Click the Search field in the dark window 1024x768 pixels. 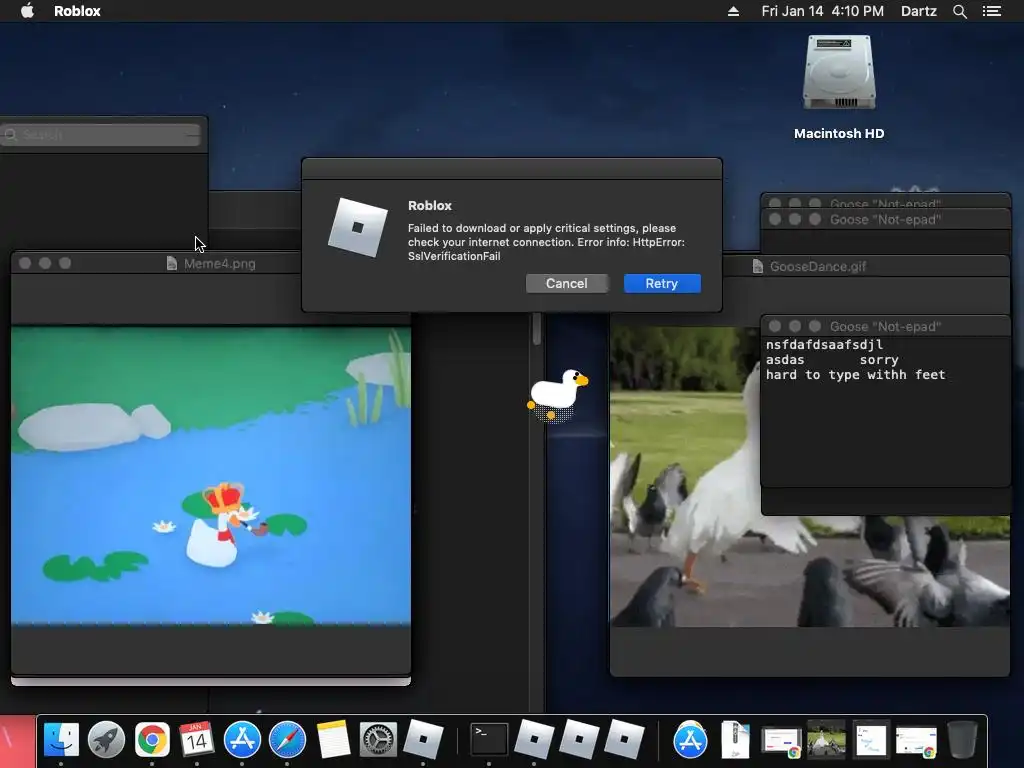(x=101, y=135)
